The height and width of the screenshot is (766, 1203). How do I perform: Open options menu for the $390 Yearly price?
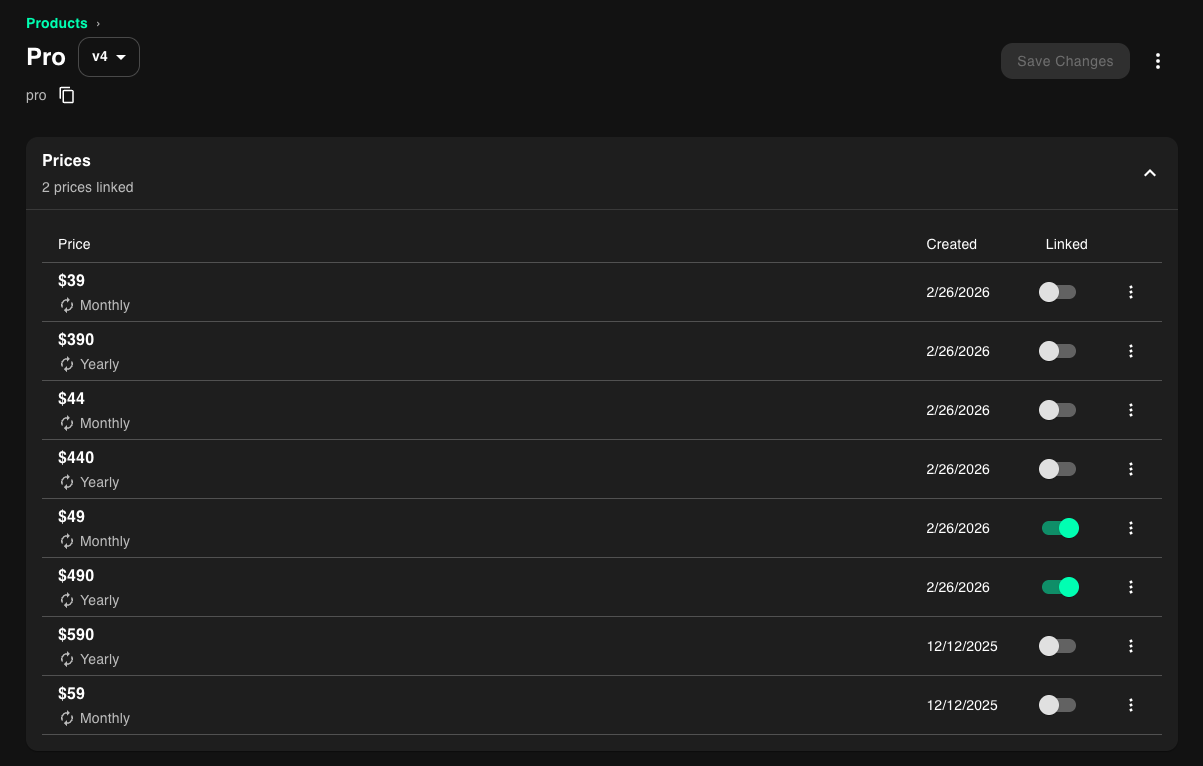click(1131, 351)
